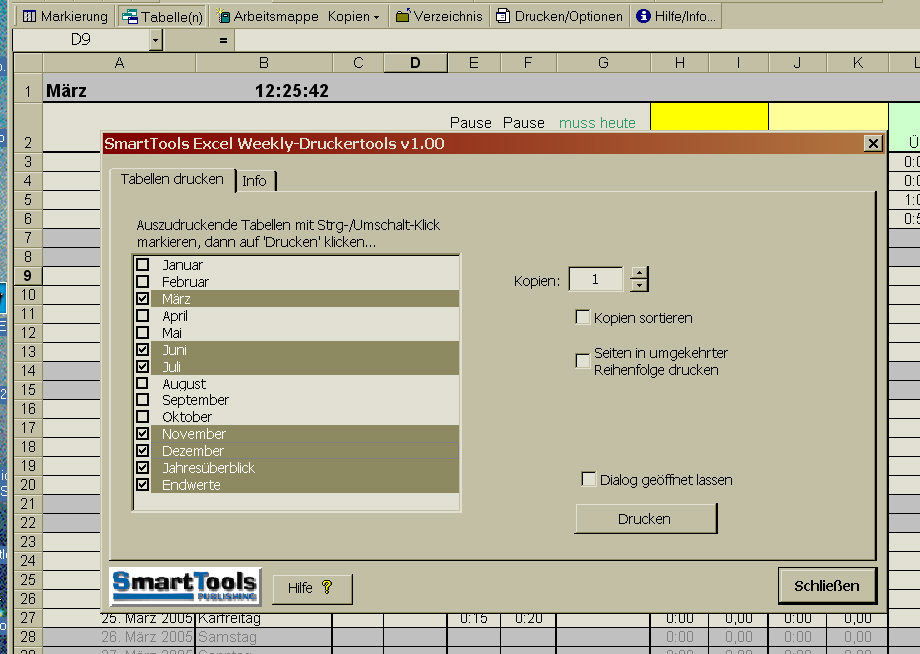920x654 pixels.
Task: Check the Januar checkbox
Action: [143, 265]
